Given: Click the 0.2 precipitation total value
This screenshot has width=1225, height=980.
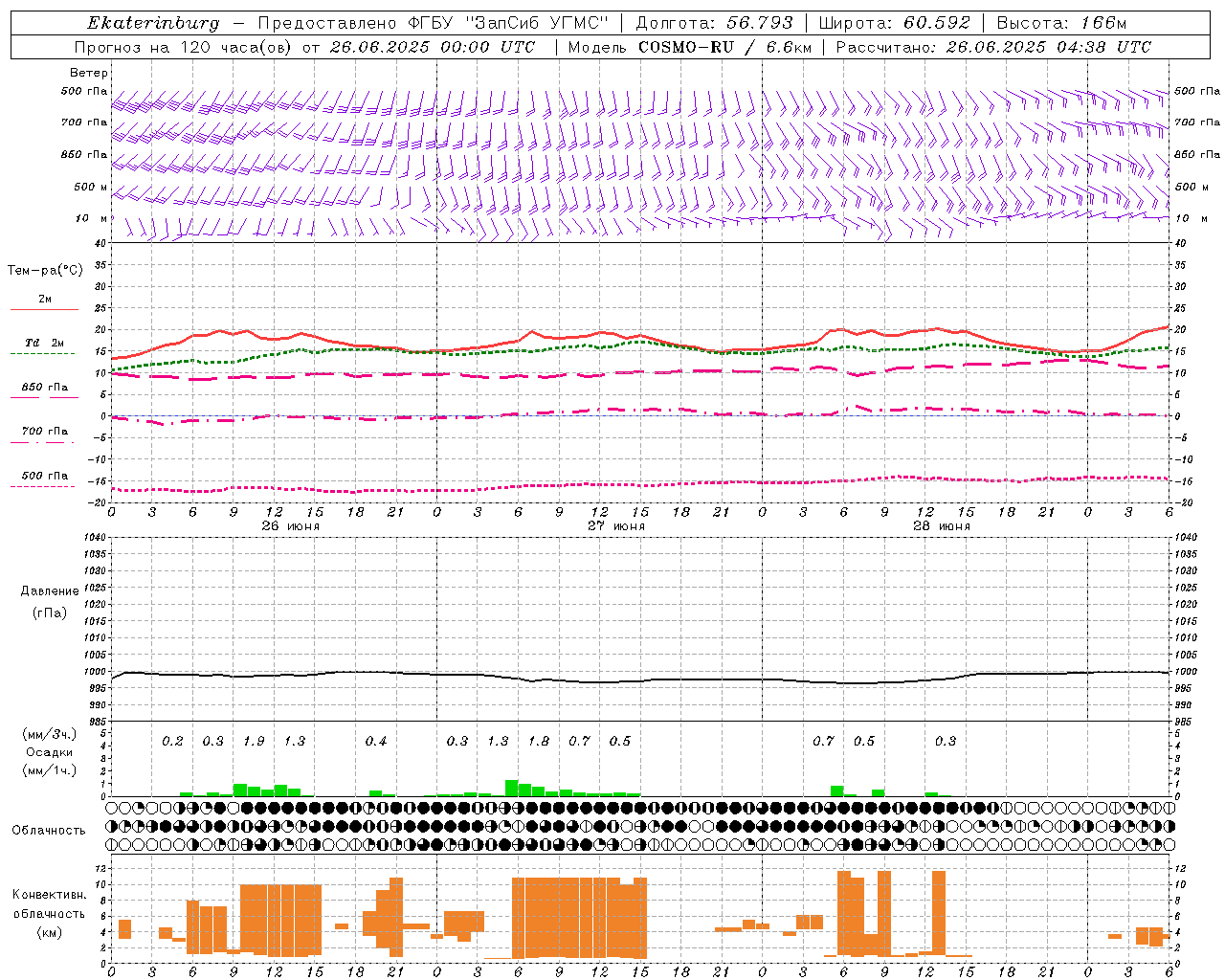Looking at the screenshot, I should point(172,741).
